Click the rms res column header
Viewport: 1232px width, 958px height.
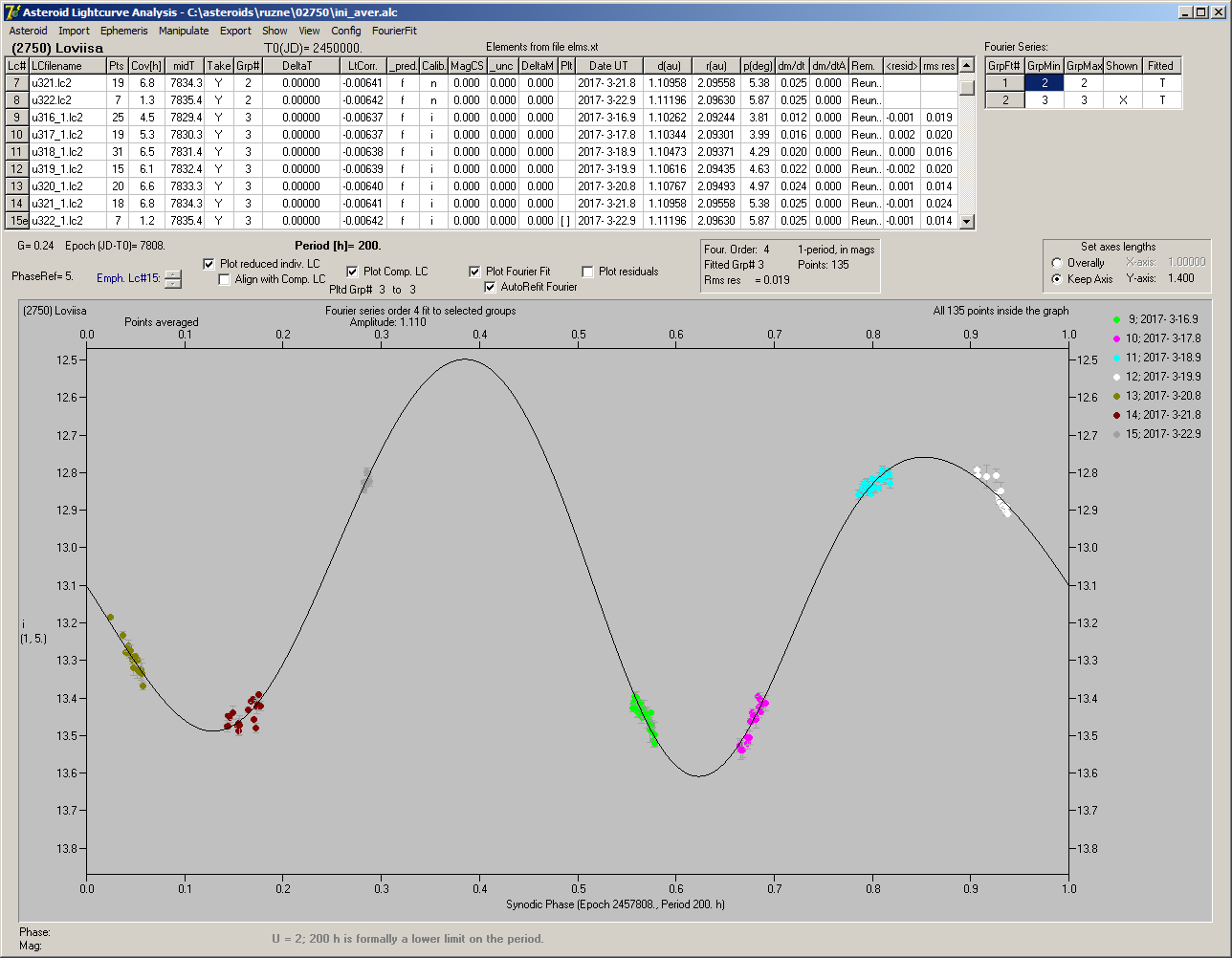click(x=938, y=66)
